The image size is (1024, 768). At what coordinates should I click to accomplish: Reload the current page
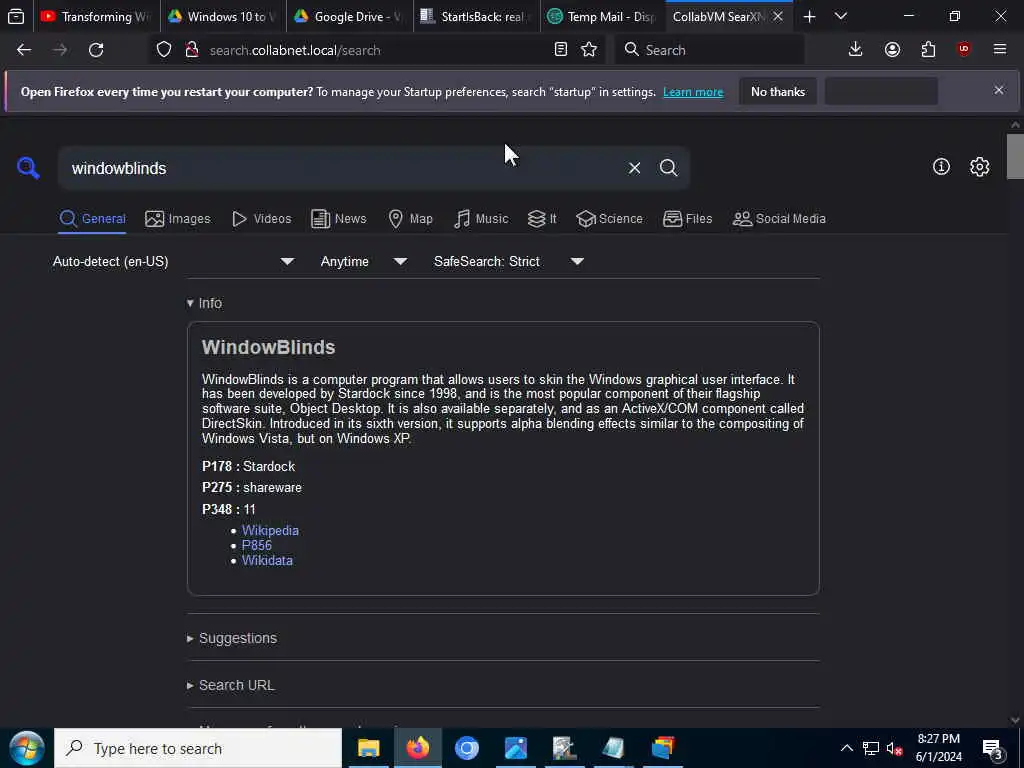96,50
